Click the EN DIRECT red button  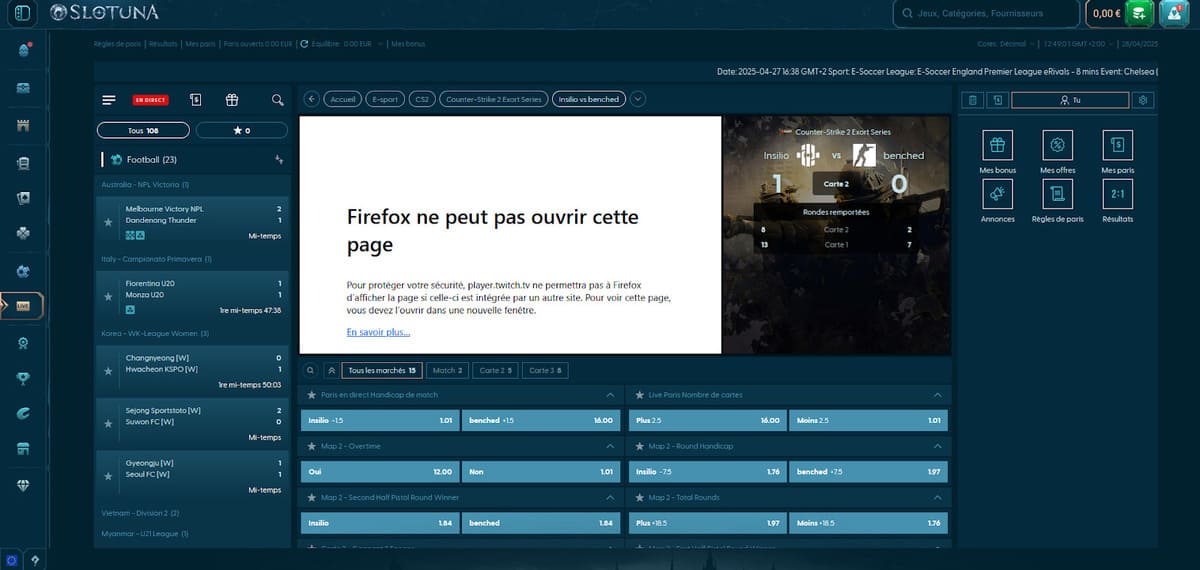[150, 100]
